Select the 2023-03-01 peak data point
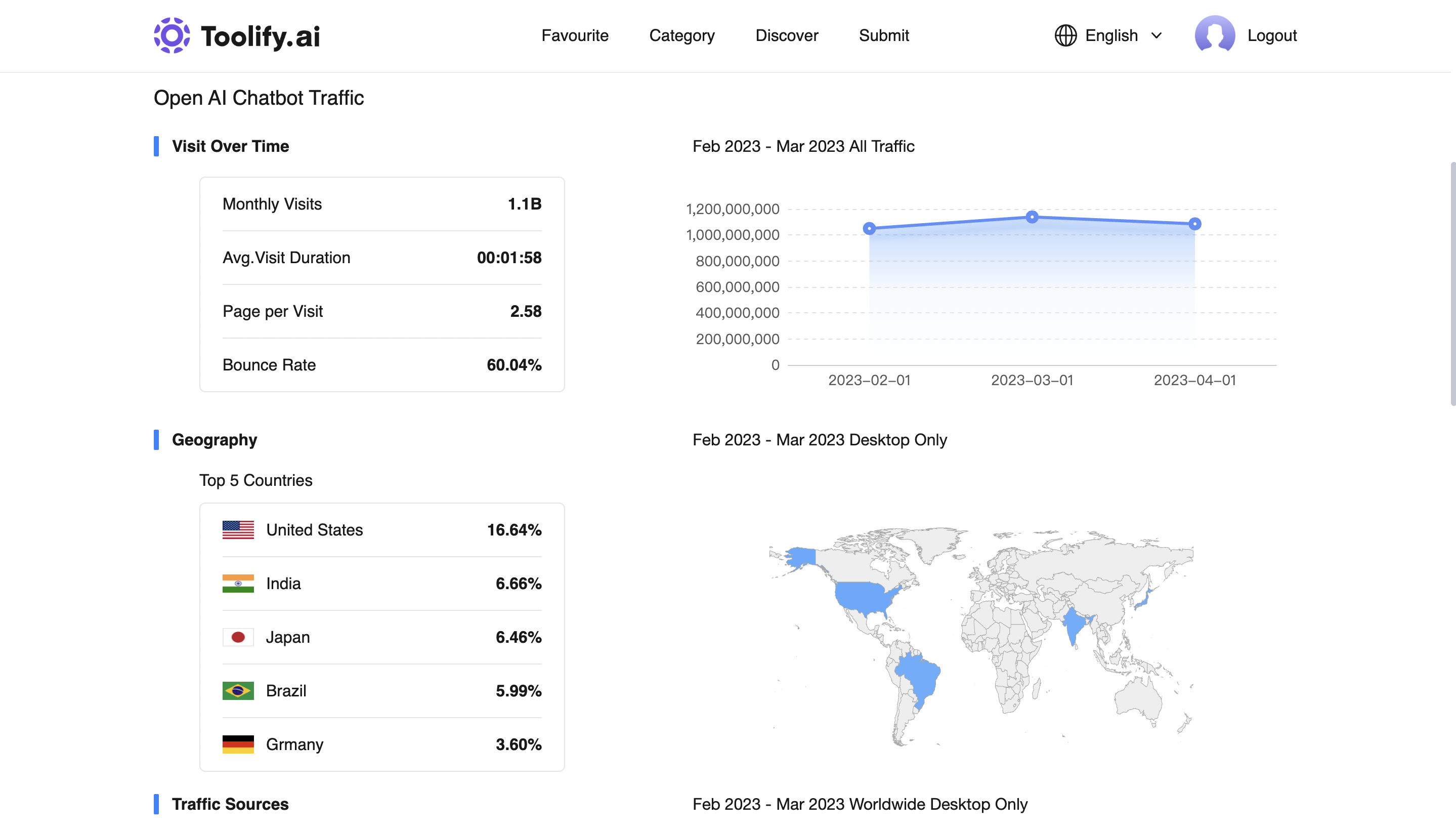The image size is (1456, 829). (x=1032, y=217)
